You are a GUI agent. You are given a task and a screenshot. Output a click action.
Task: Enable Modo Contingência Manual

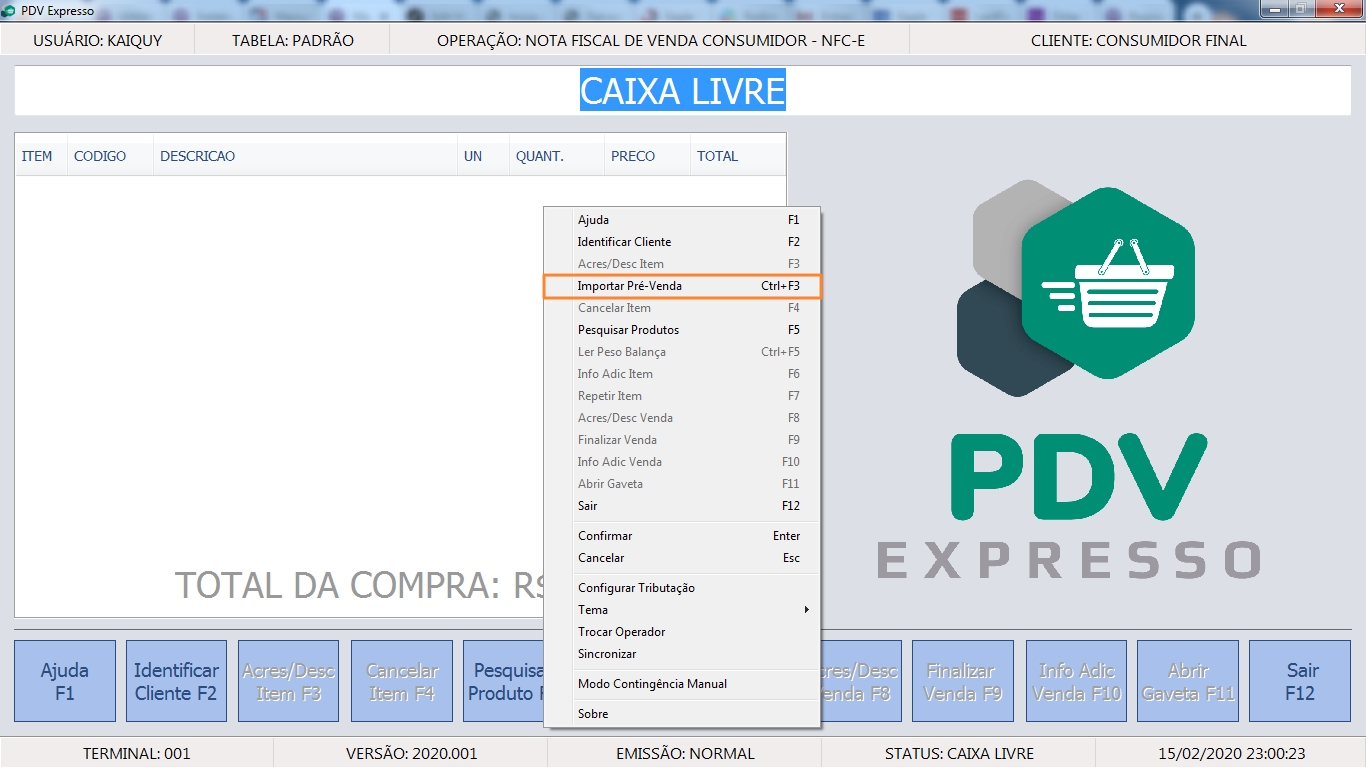click(681, 684)
